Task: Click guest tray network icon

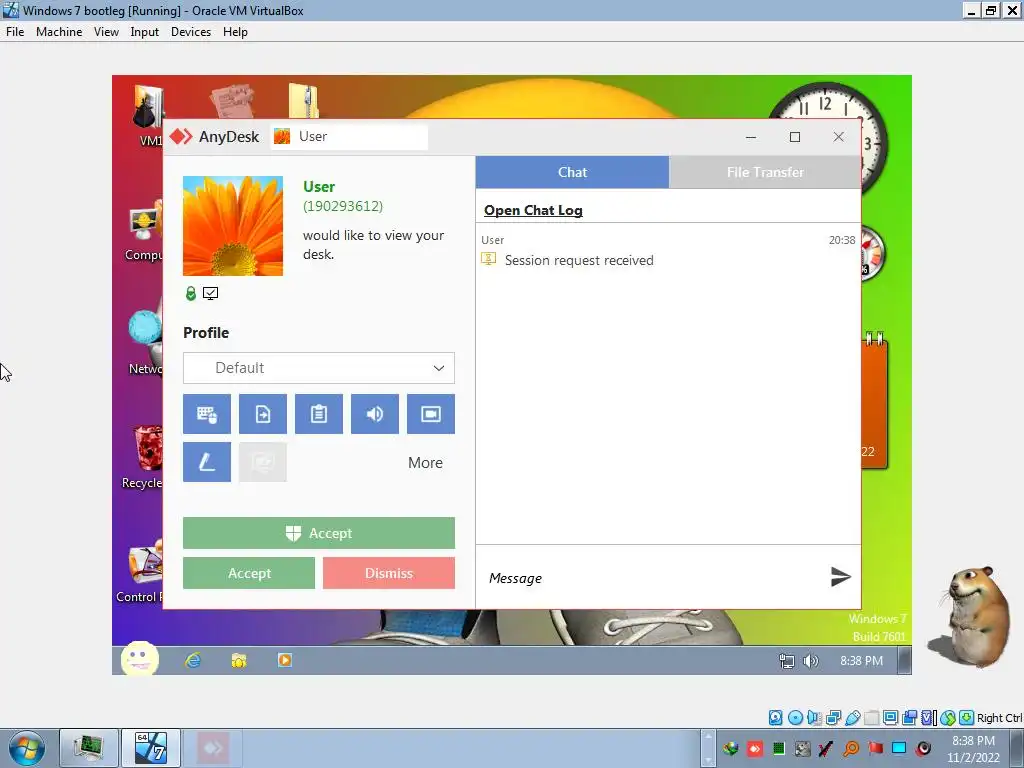Action: click(787, 662)
